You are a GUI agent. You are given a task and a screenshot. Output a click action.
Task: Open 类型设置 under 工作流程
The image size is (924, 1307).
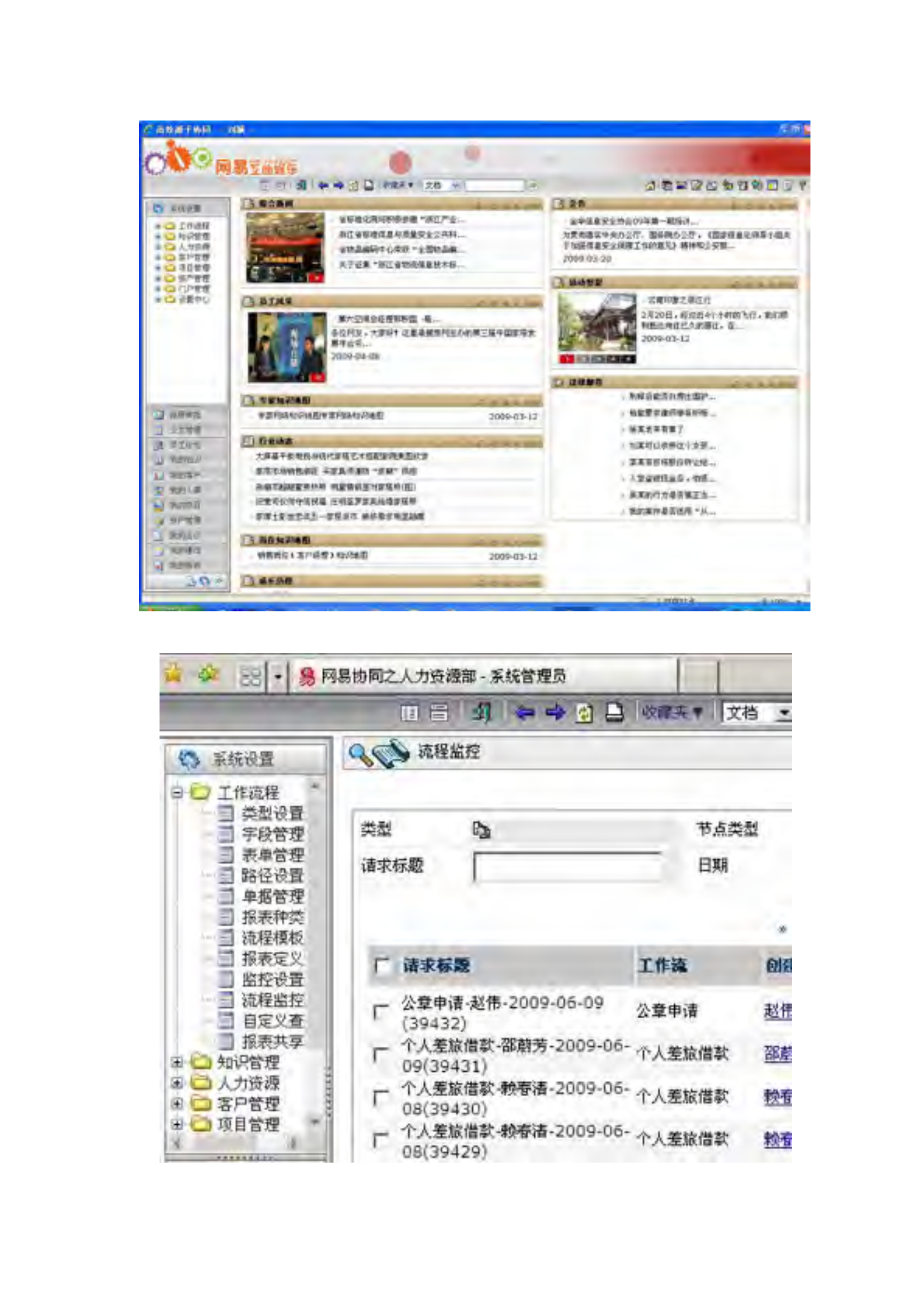tap(272, 813)
